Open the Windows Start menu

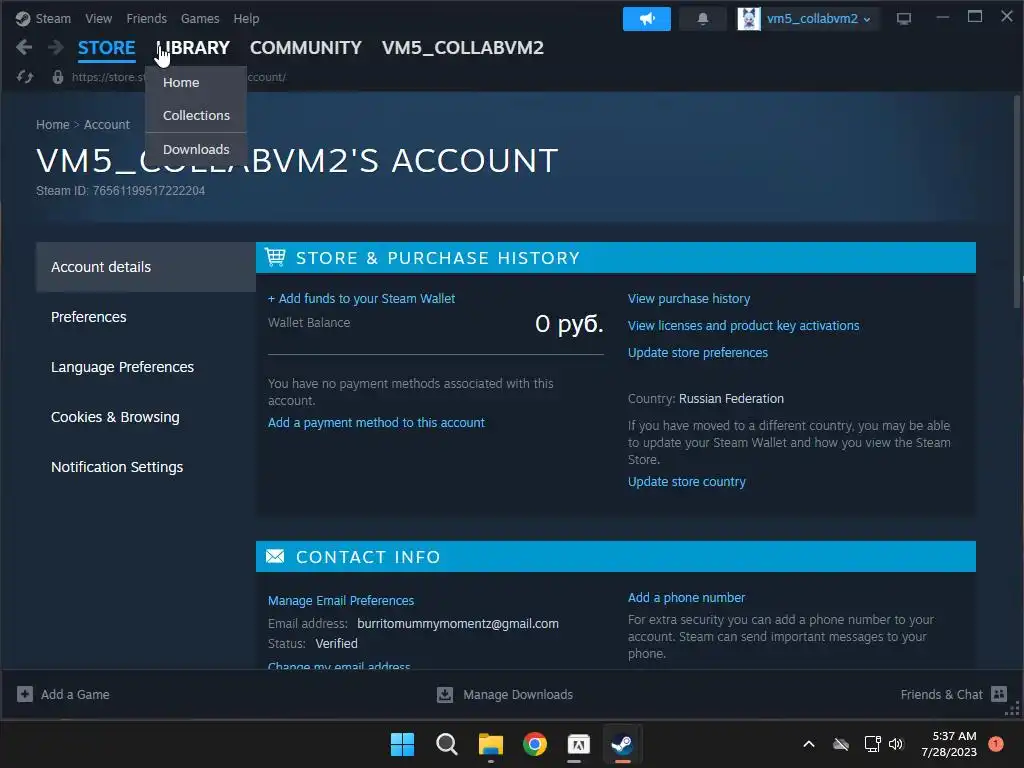402,744
